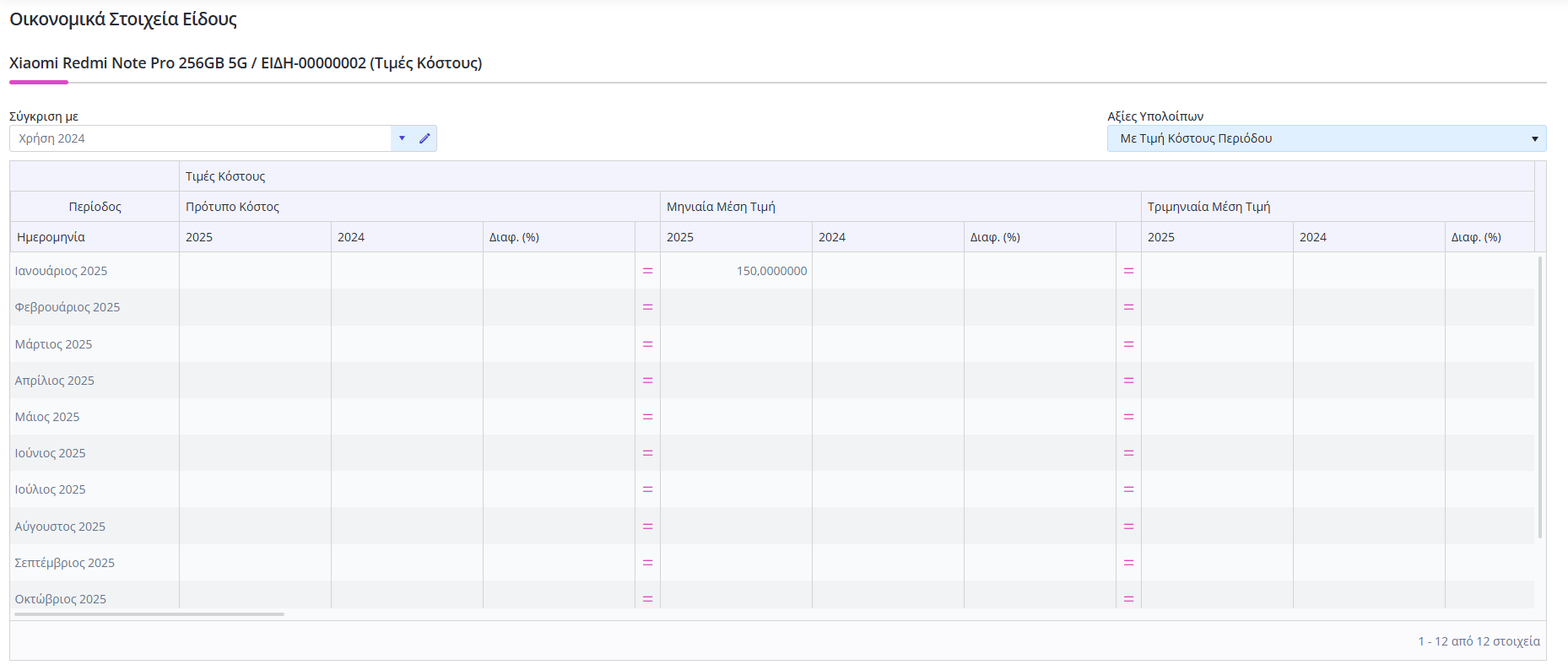The width and height of the screenshot is (1568, 670).
Task: Click Διαφ. (%) header under Μηνιαία Μέση Τιμή
Action: pyautogui.click(x=1040, y=237)
